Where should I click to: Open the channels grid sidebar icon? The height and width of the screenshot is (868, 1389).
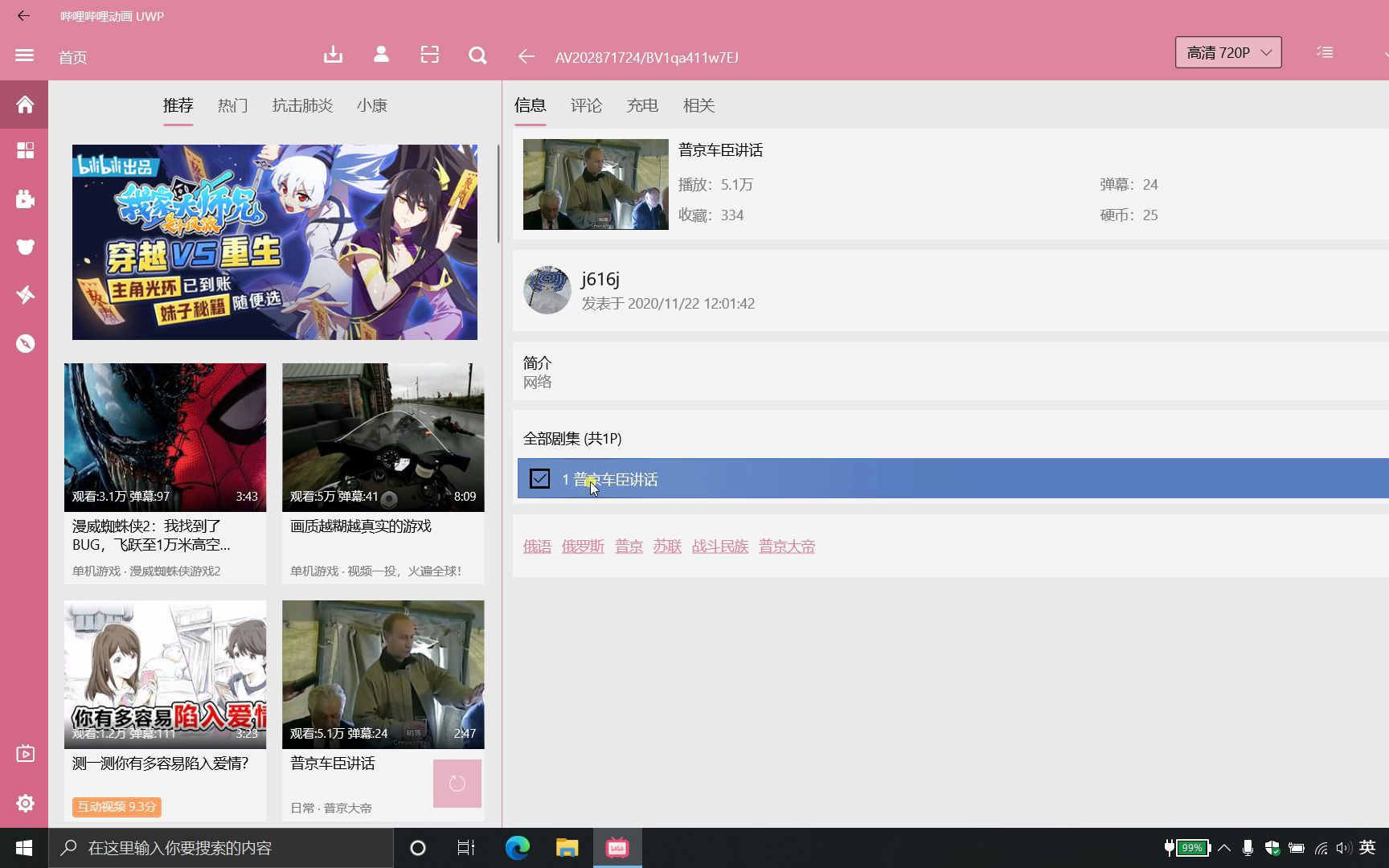pyautogui.click(x=25, y=151)
